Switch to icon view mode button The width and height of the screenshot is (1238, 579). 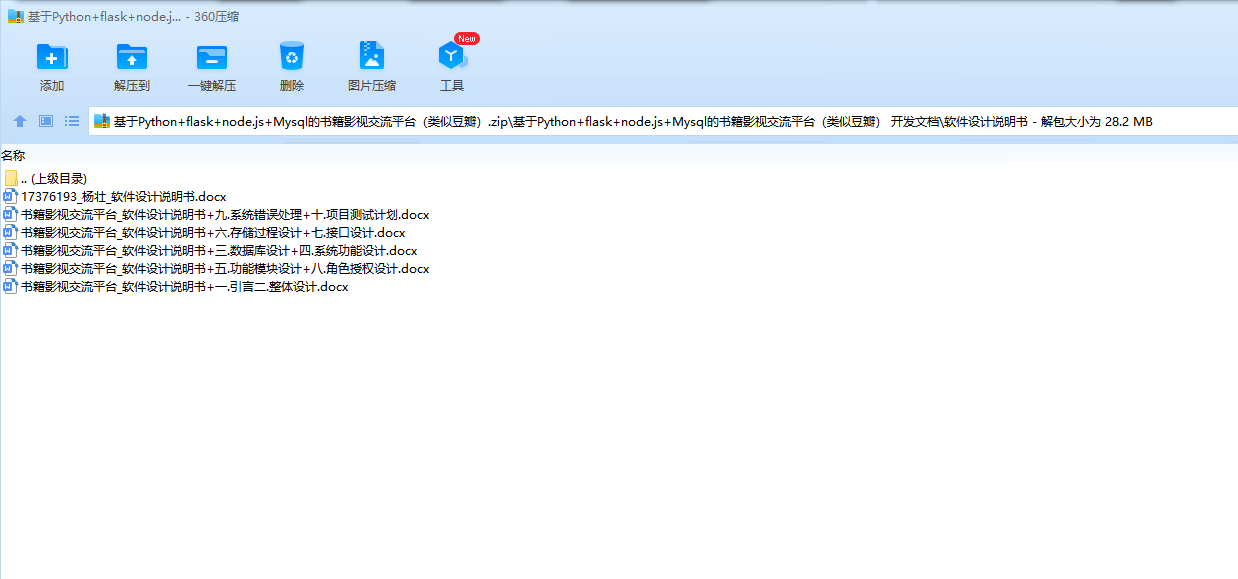click(x=46, y=121)
